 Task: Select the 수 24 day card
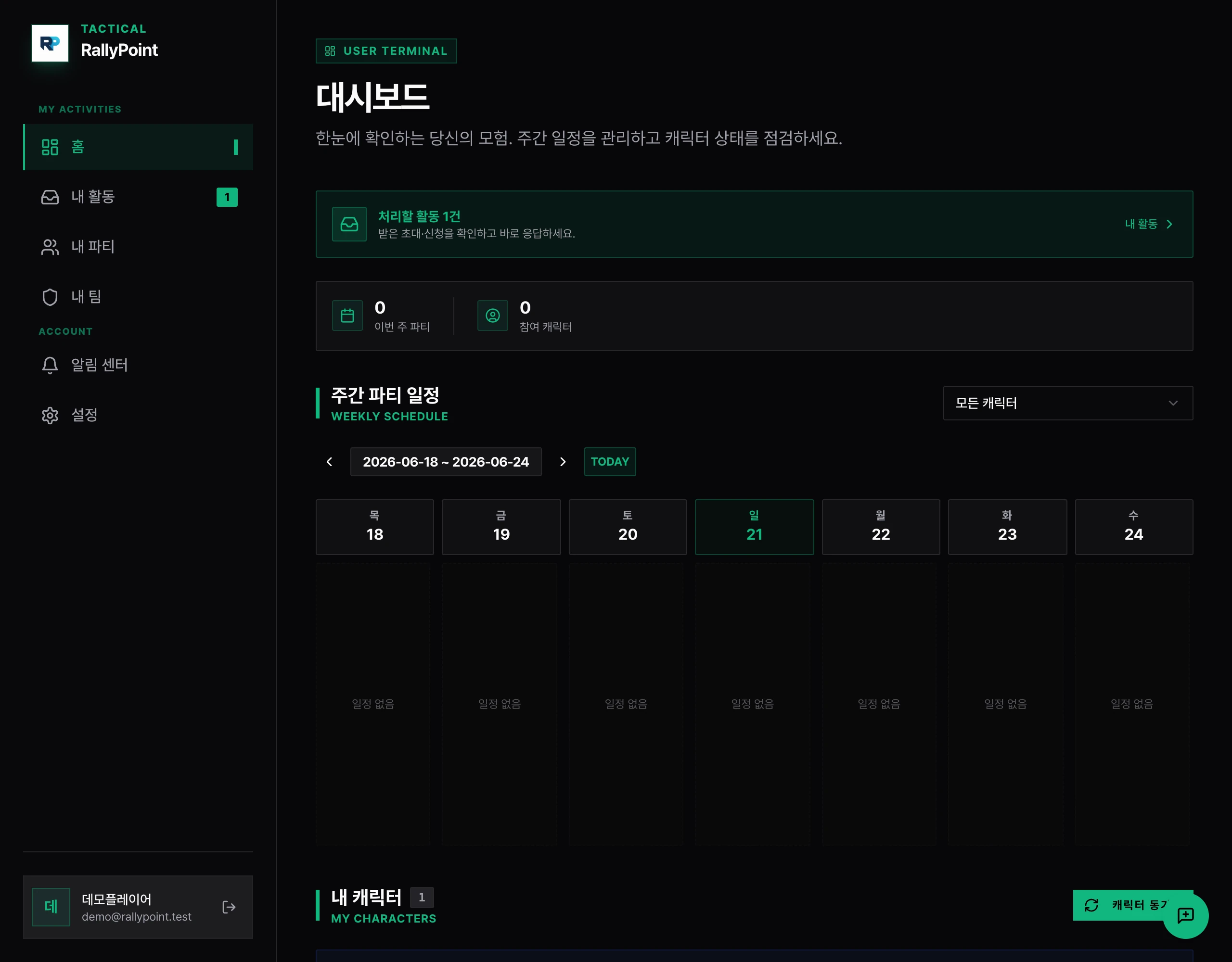(1134, 527)
